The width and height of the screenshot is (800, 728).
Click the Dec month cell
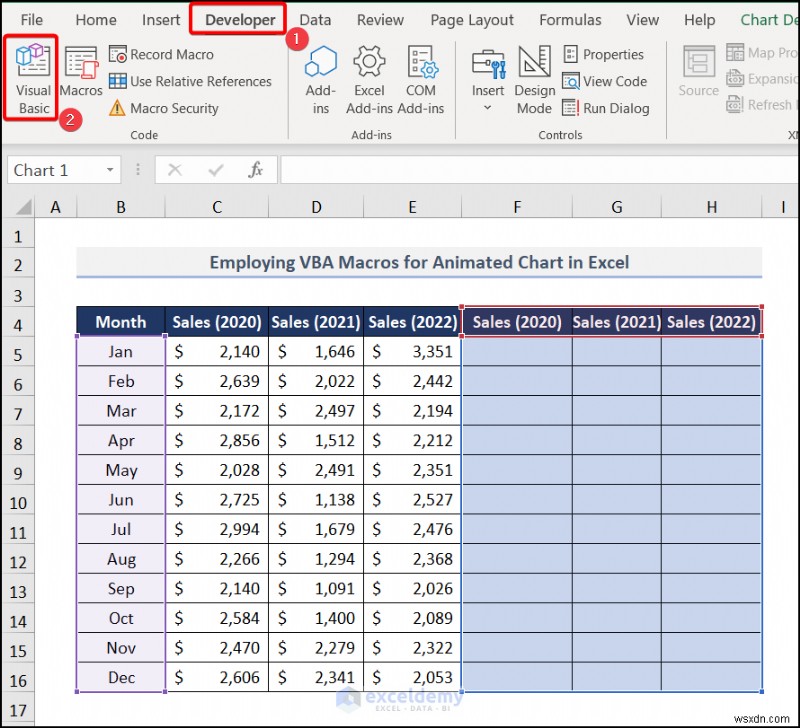coord(121,677)
